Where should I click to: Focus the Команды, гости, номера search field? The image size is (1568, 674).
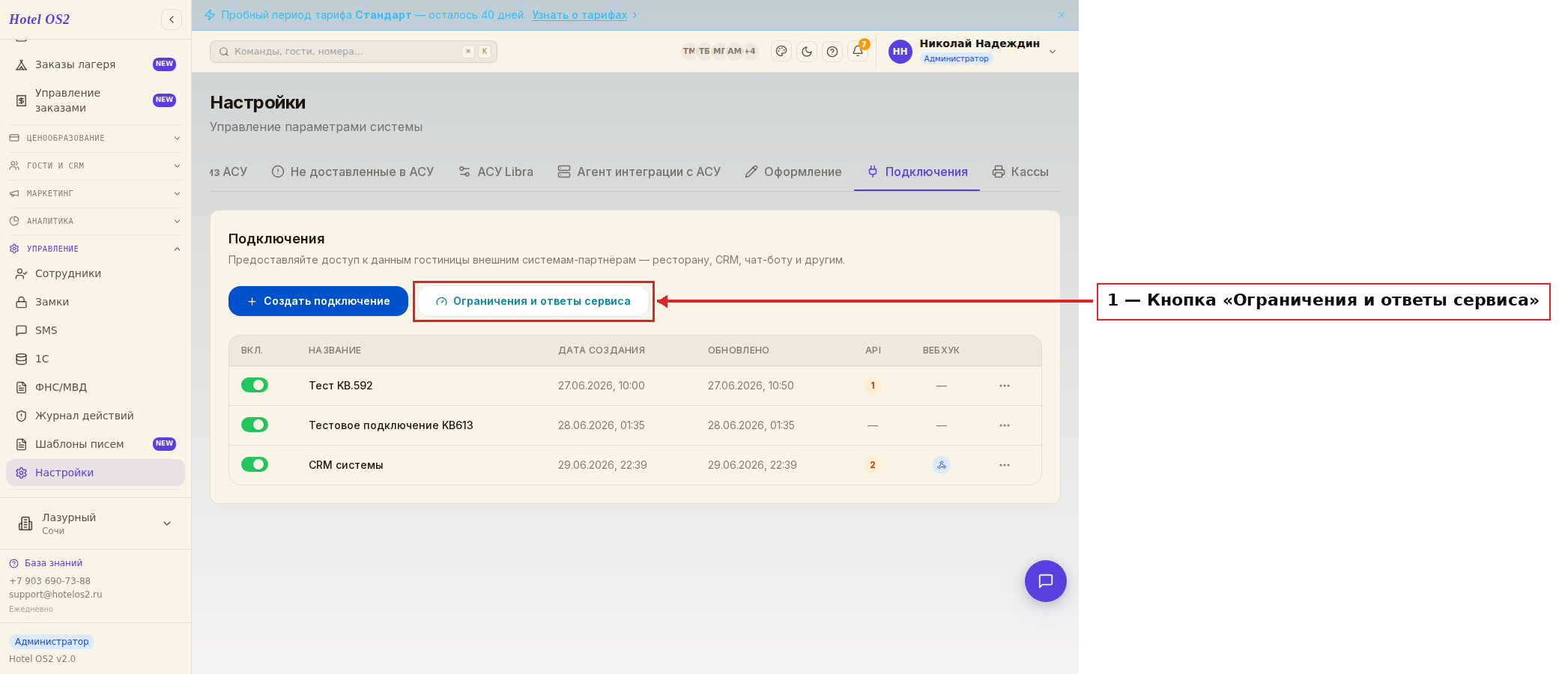click(354, 51)
